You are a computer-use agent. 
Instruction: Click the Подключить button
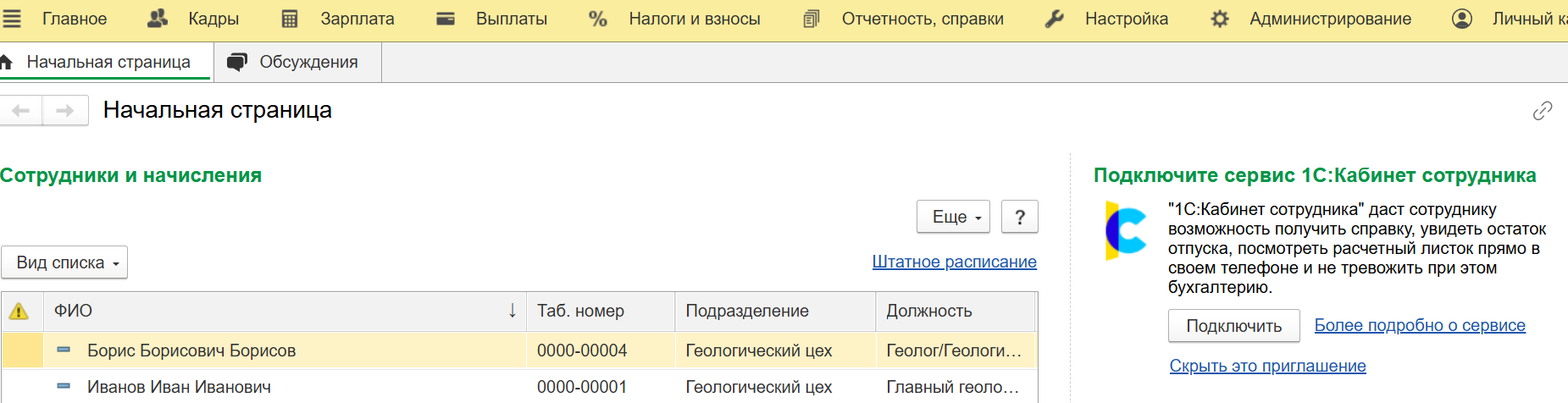(x=1234, y=326)
